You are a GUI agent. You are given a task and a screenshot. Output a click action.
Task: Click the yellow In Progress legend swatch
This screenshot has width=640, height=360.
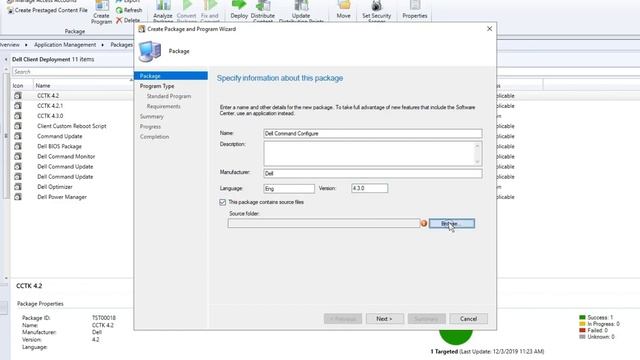click(582, 324)
